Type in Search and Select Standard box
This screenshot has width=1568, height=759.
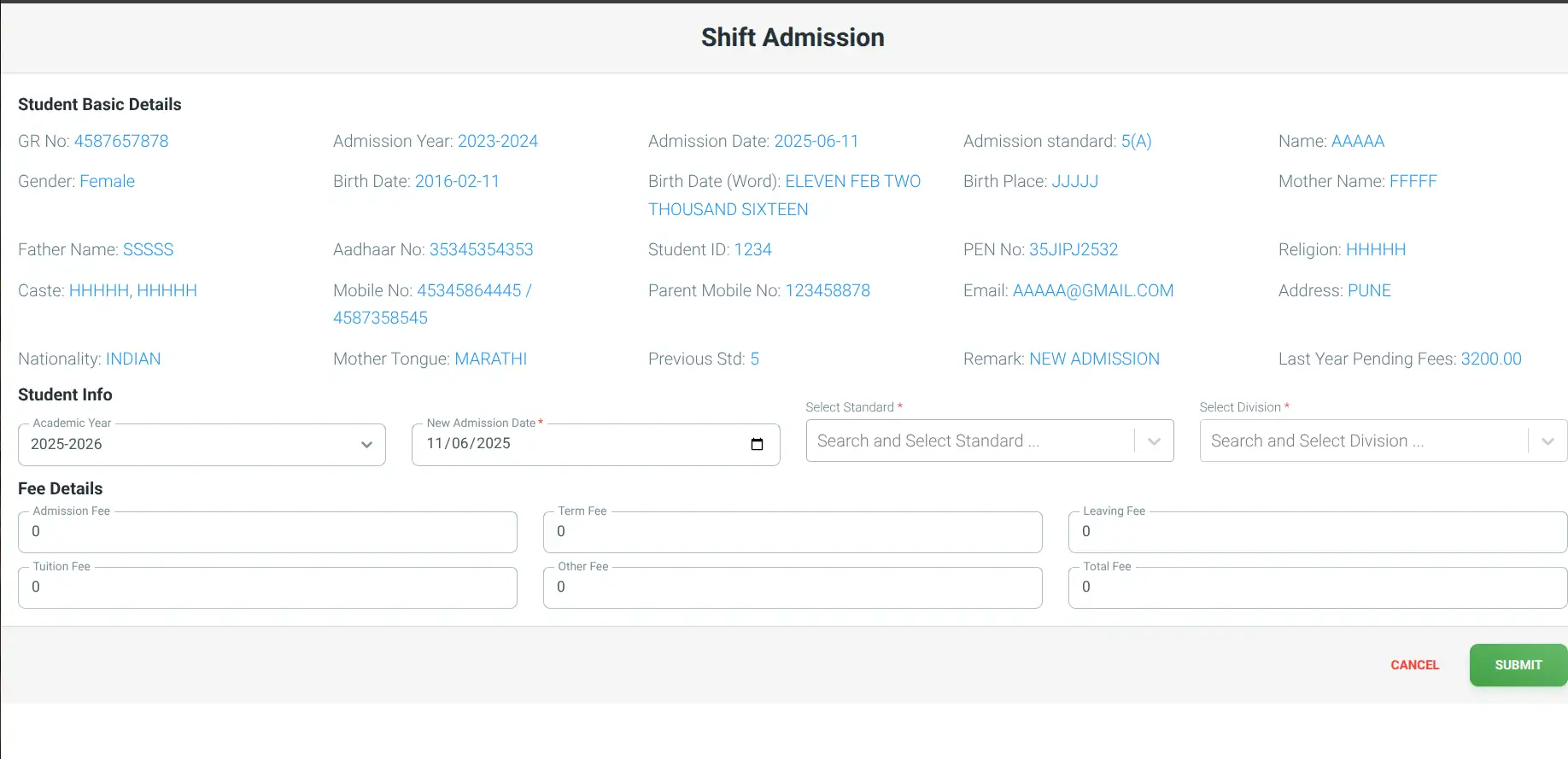pos(965,441)
